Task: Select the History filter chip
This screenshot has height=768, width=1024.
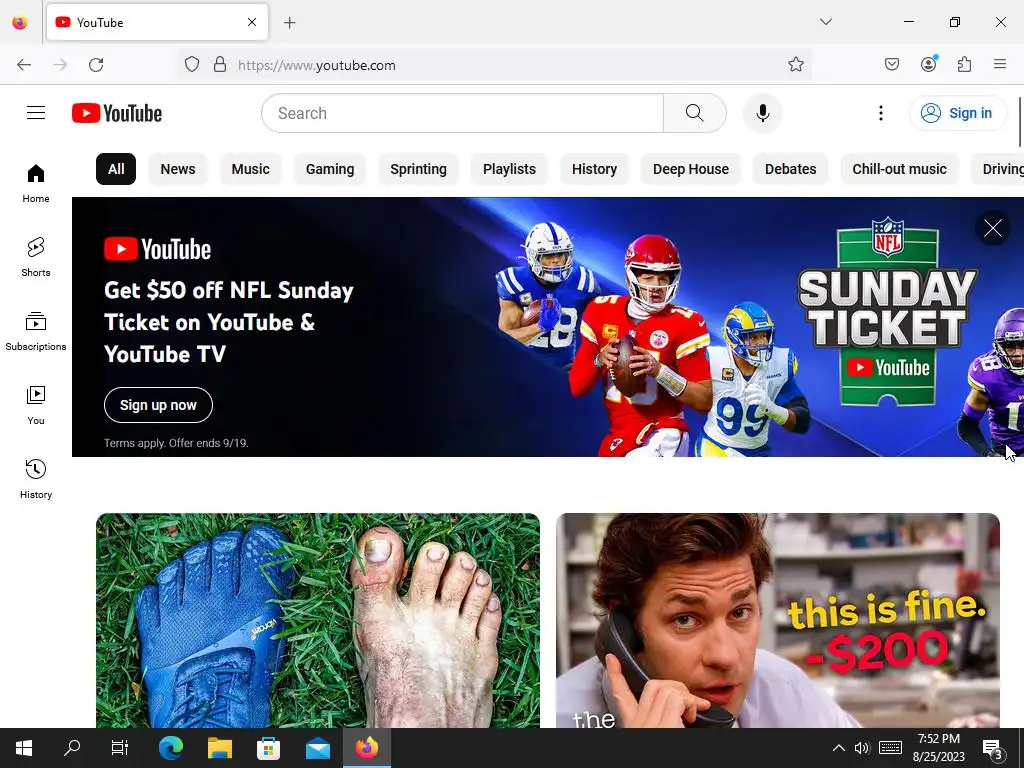Action: (x=594, y=169)
